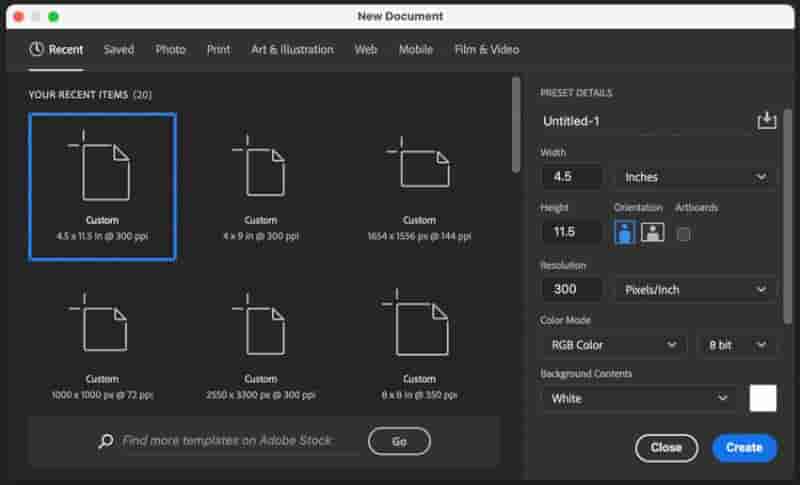The image size is (800, 485).
Task: Switch to the Print tab
Action: (x=218, y=49)
